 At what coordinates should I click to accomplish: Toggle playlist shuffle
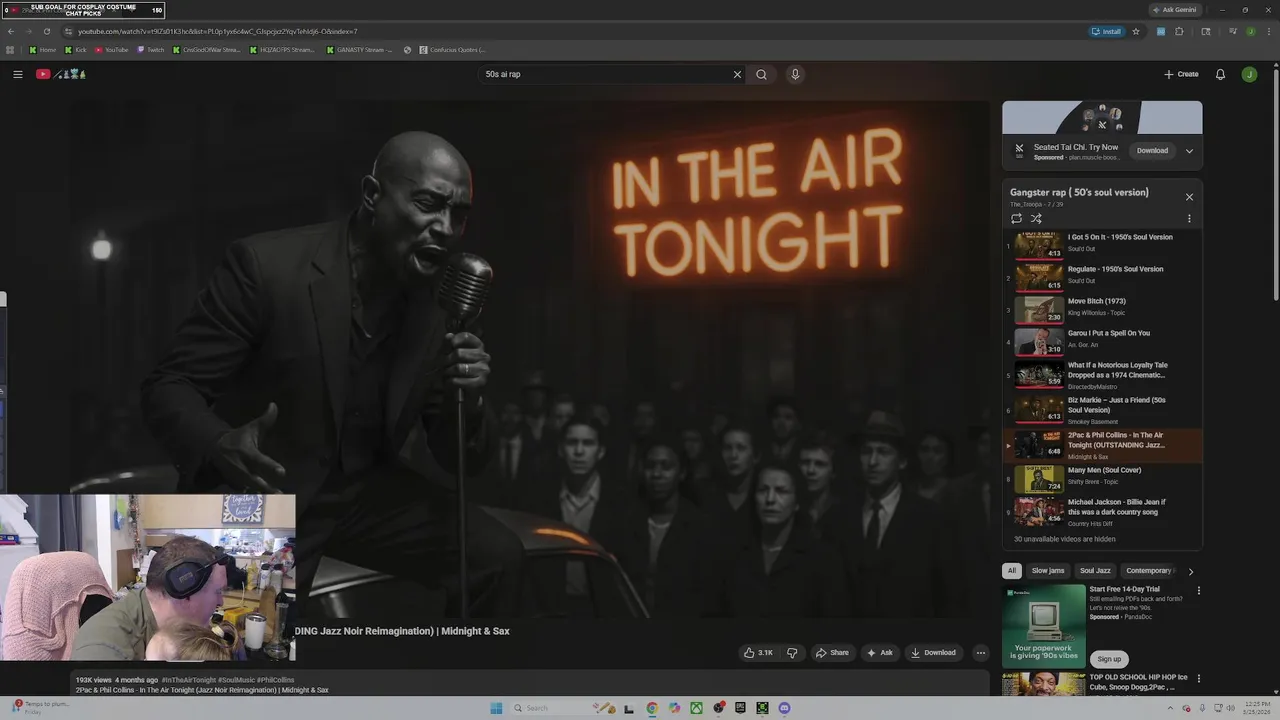[x=1036, y=218]
